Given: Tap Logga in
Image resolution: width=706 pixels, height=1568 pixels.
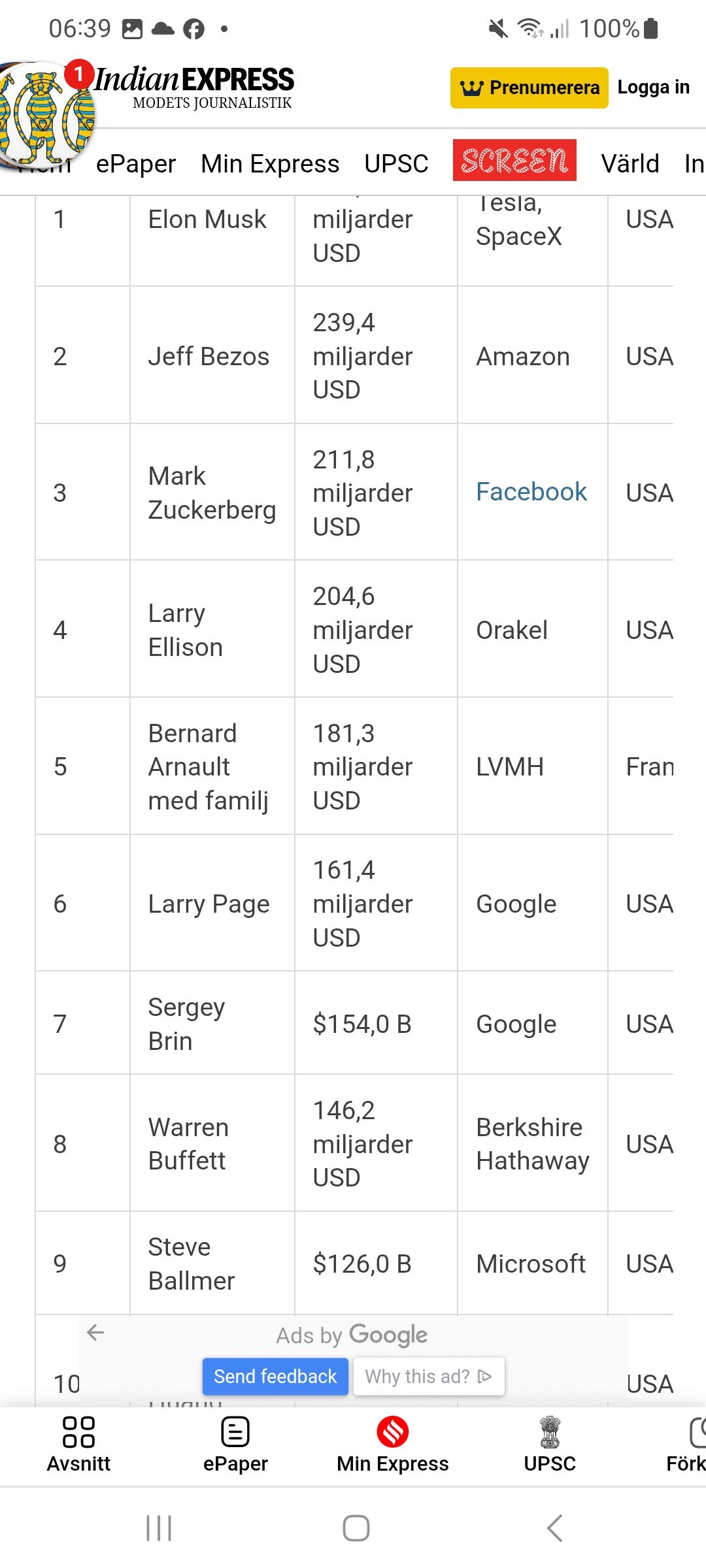Looking at the screenshot, I should pos(653,88).
